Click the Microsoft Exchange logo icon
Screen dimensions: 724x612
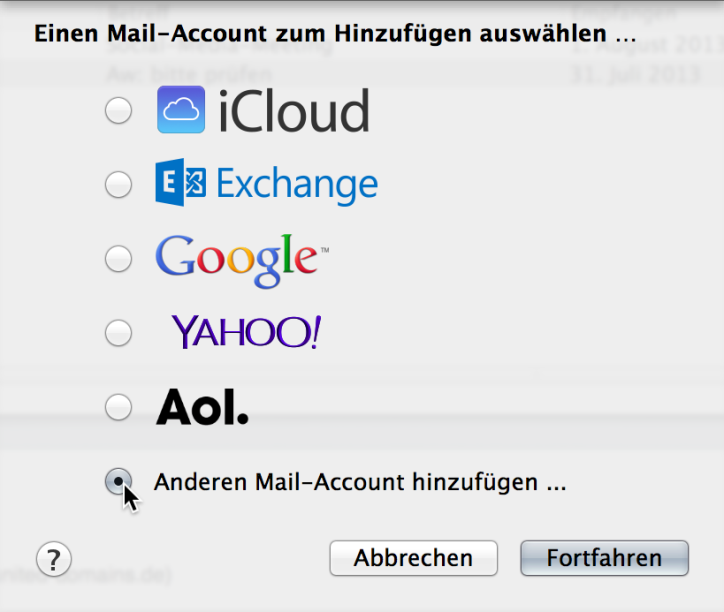point(181,182)
